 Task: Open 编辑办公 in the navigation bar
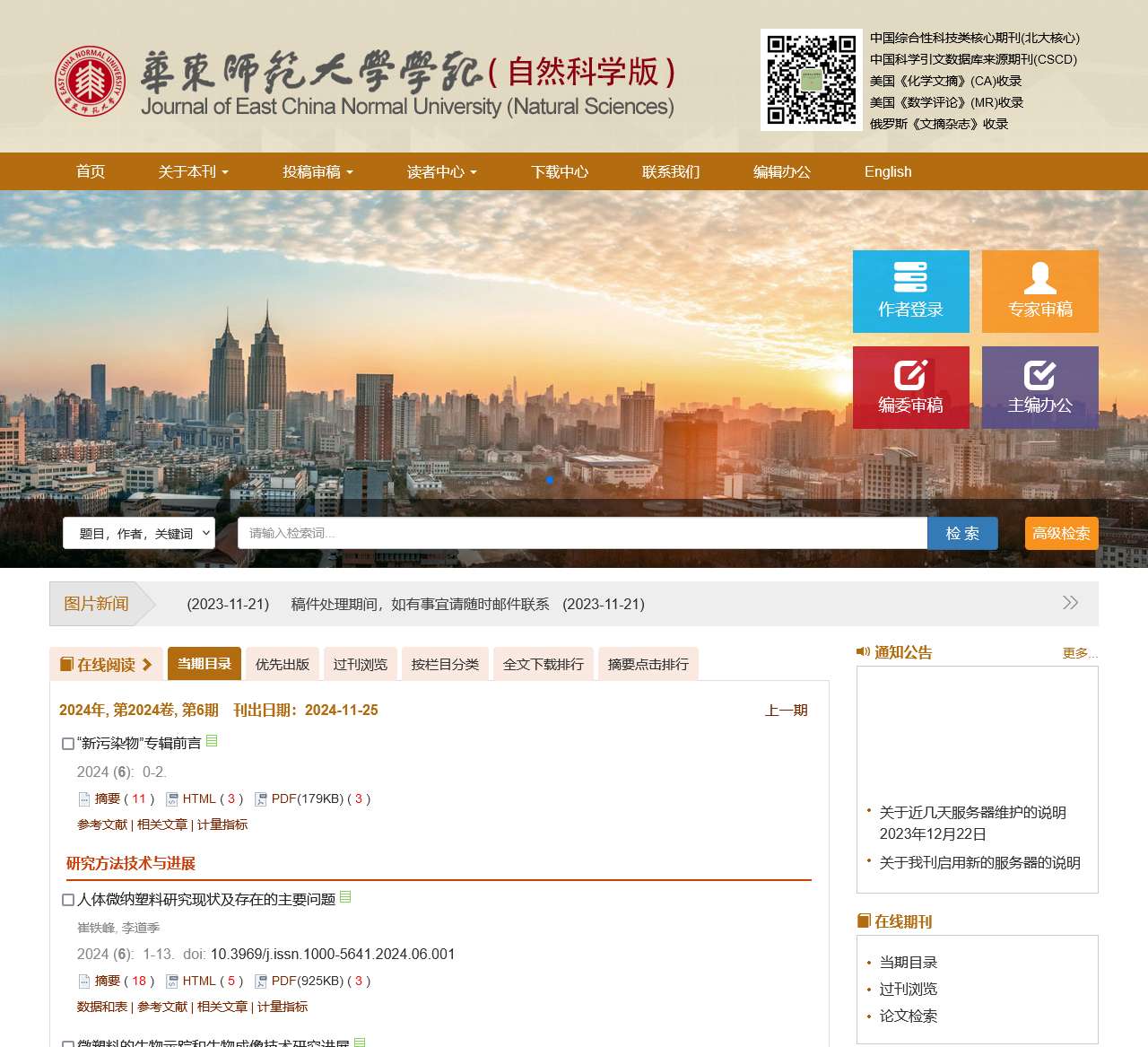point(782,171)
